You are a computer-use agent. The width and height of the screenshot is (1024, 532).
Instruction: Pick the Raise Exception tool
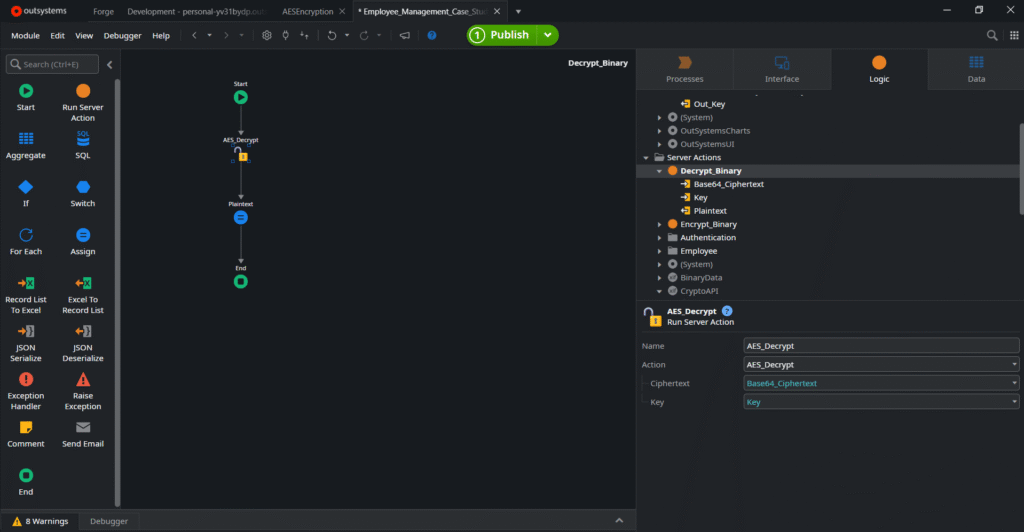pyautogui.click(x=83, y=391)
